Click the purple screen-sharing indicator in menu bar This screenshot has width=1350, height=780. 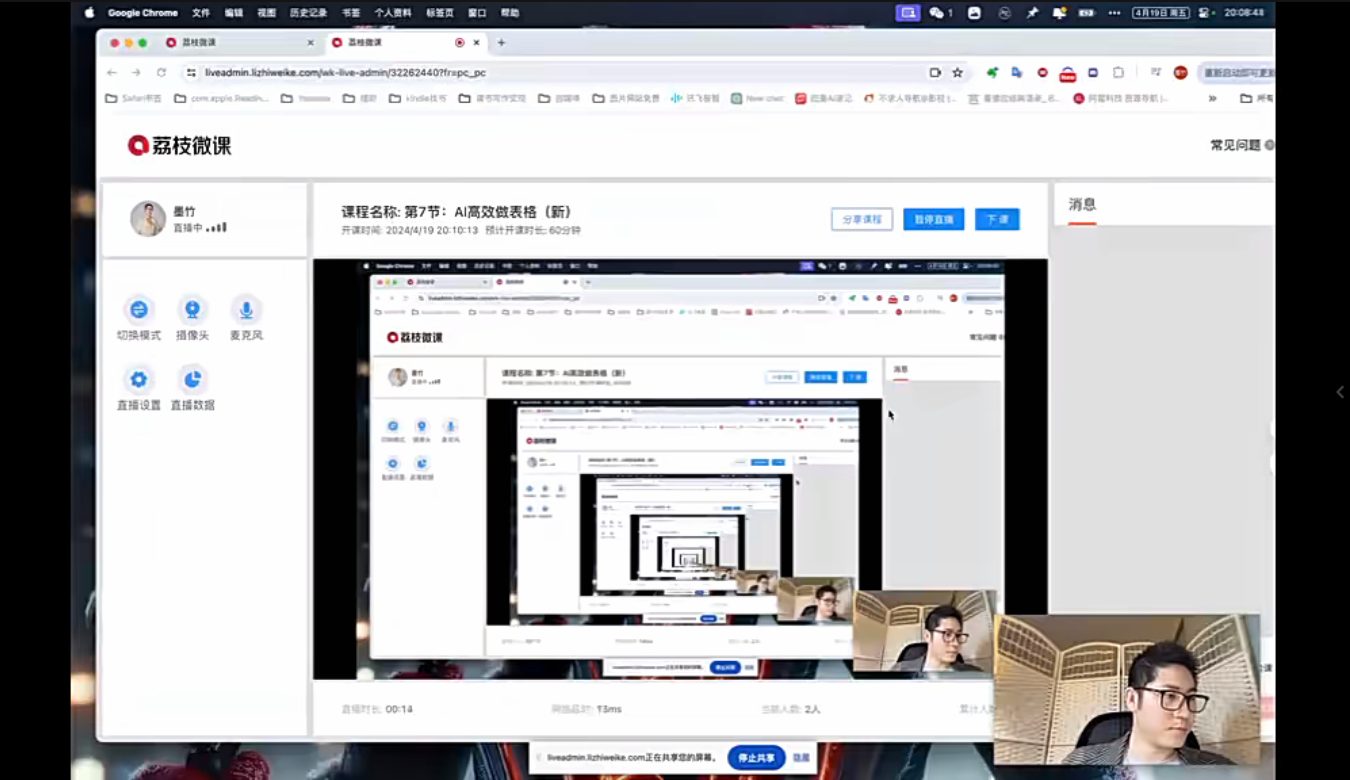908,12
